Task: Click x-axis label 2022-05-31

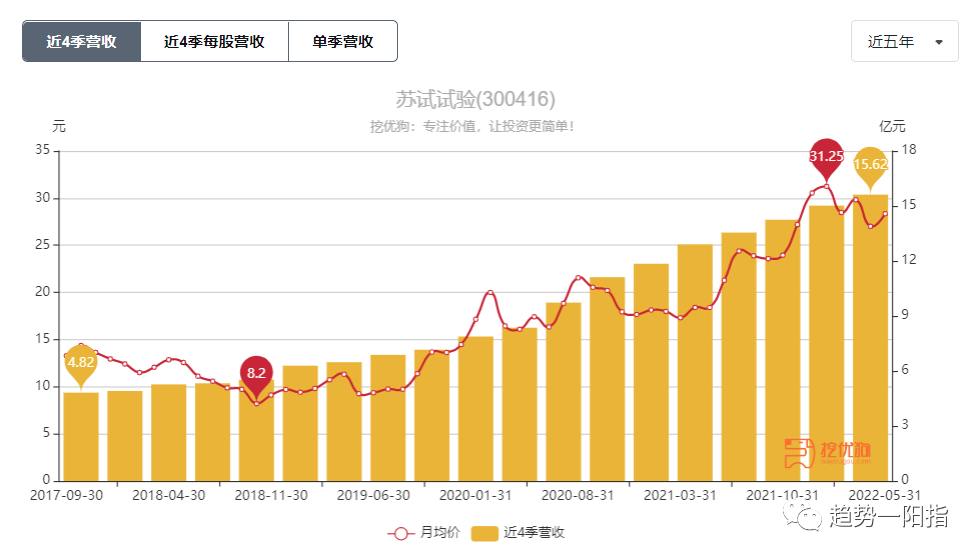Action: point(884,495)
